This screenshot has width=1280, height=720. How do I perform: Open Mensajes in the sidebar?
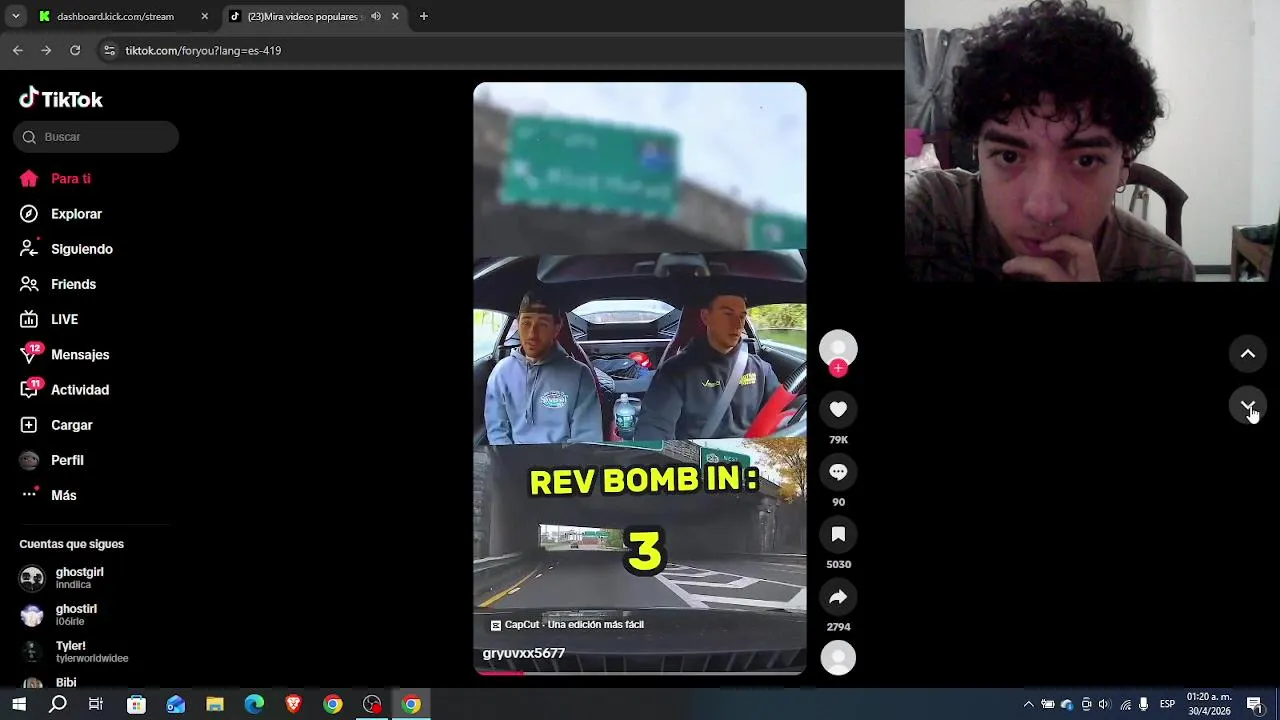click(65, 355)
